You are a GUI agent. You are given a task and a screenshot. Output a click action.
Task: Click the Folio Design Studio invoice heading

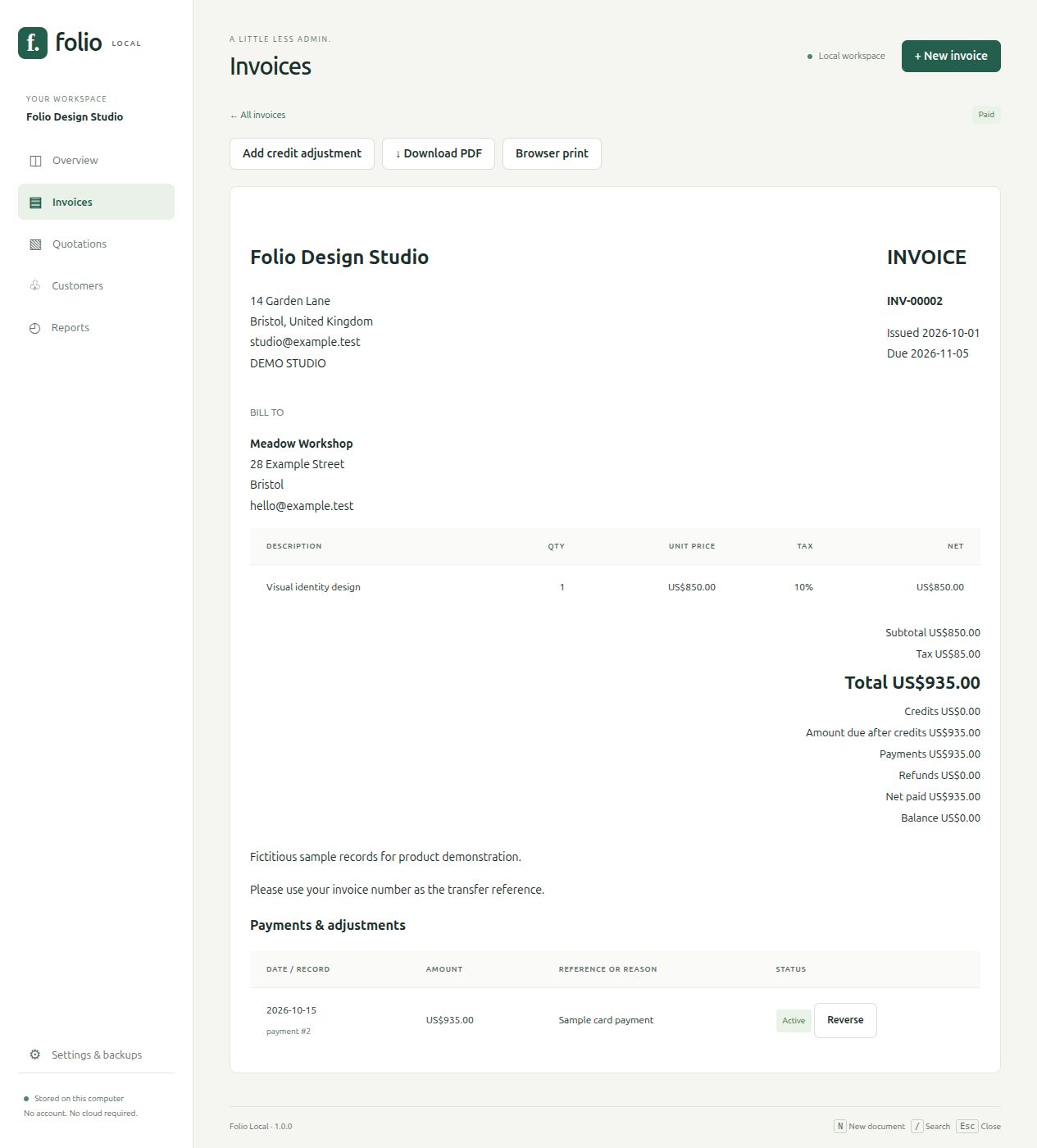339,257
